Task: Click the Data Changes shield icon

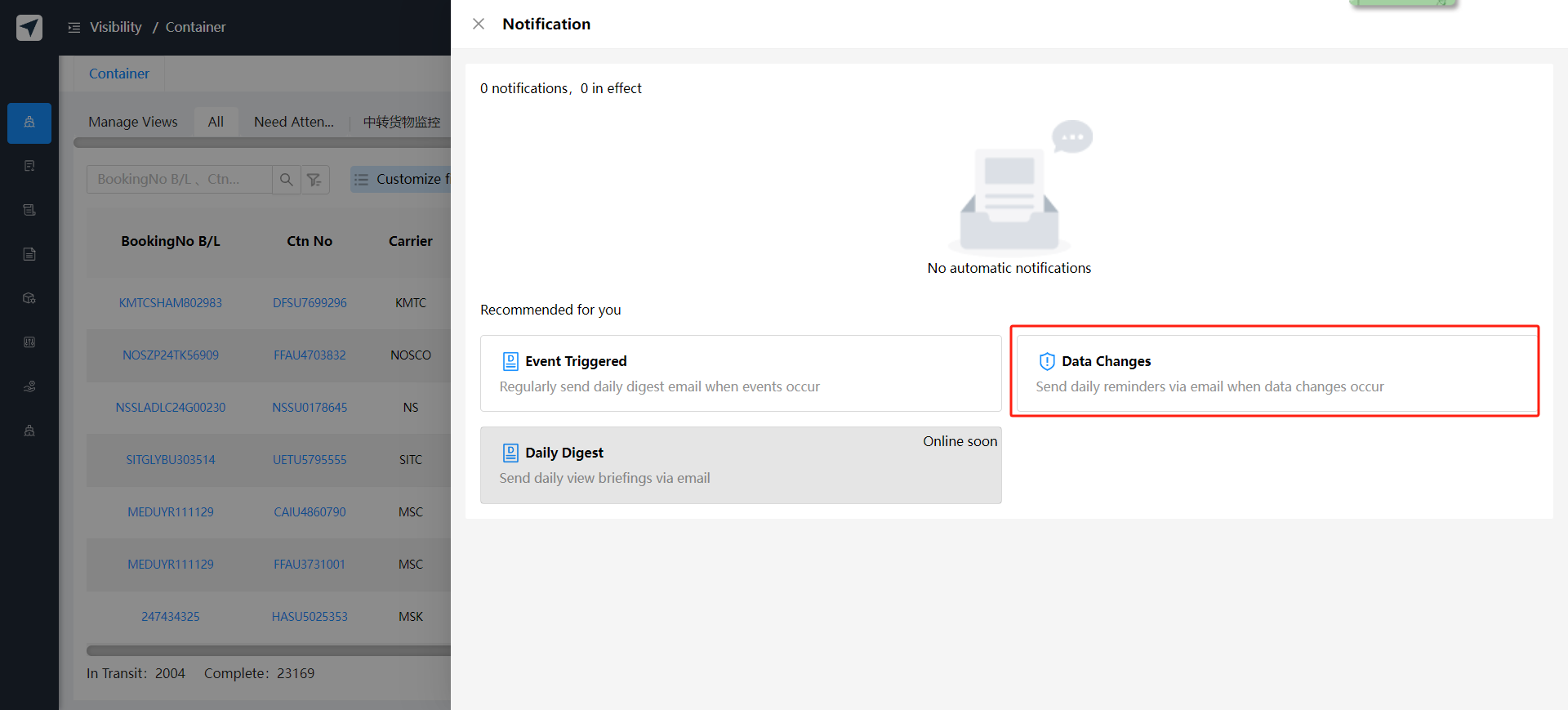Action: coord(1047,361)
